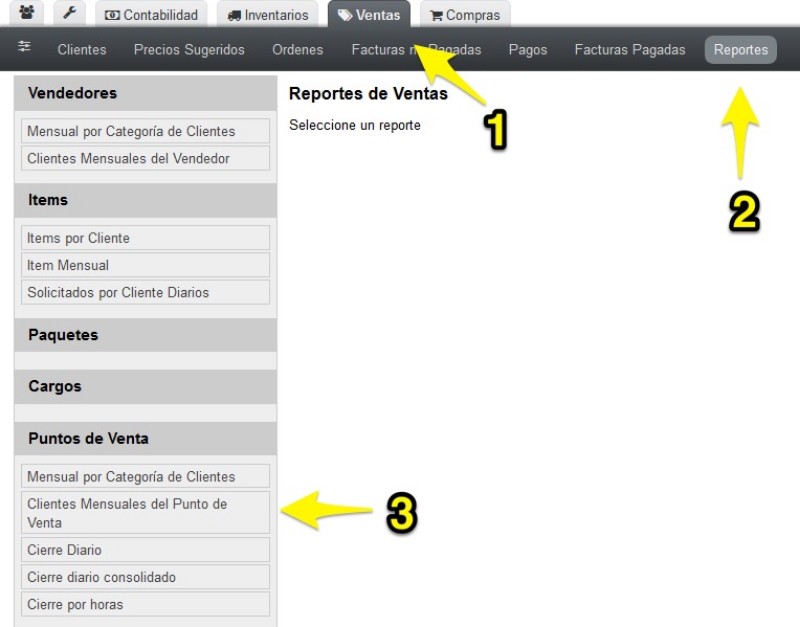Viewport: 800px width, 627px height.
Task: Open Puntos de Venta Mensual por Categoría report
Action: pyautogui.click(x=145, y=476)
